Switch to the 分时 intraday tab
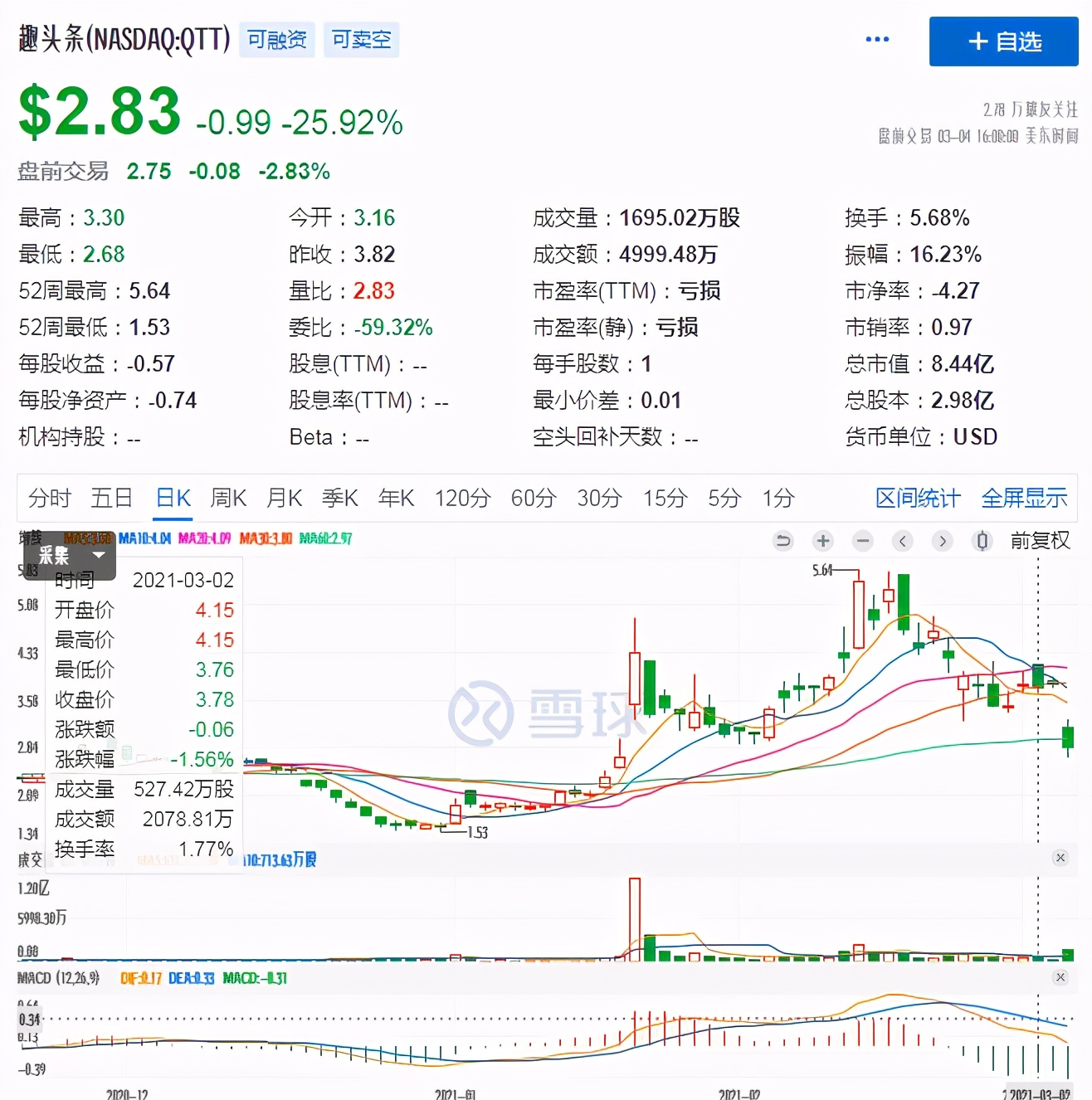The height and width of the screenshot is (1100, 1092). pyautogui.click(x=50, y=498)
